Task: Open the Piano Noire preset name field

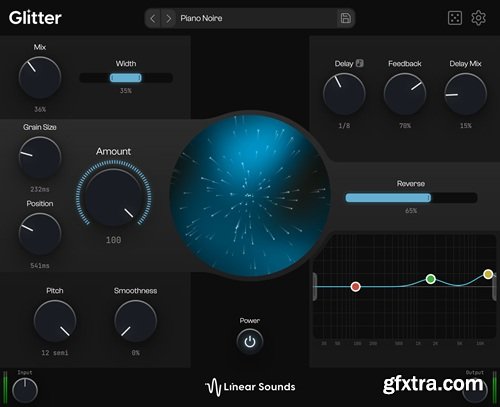Action: (257, 18)
